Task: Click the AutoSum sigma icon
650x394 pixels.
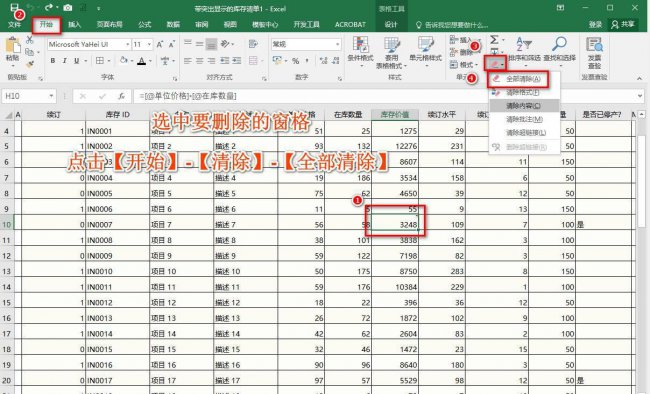Action: [x=495, y=40]
